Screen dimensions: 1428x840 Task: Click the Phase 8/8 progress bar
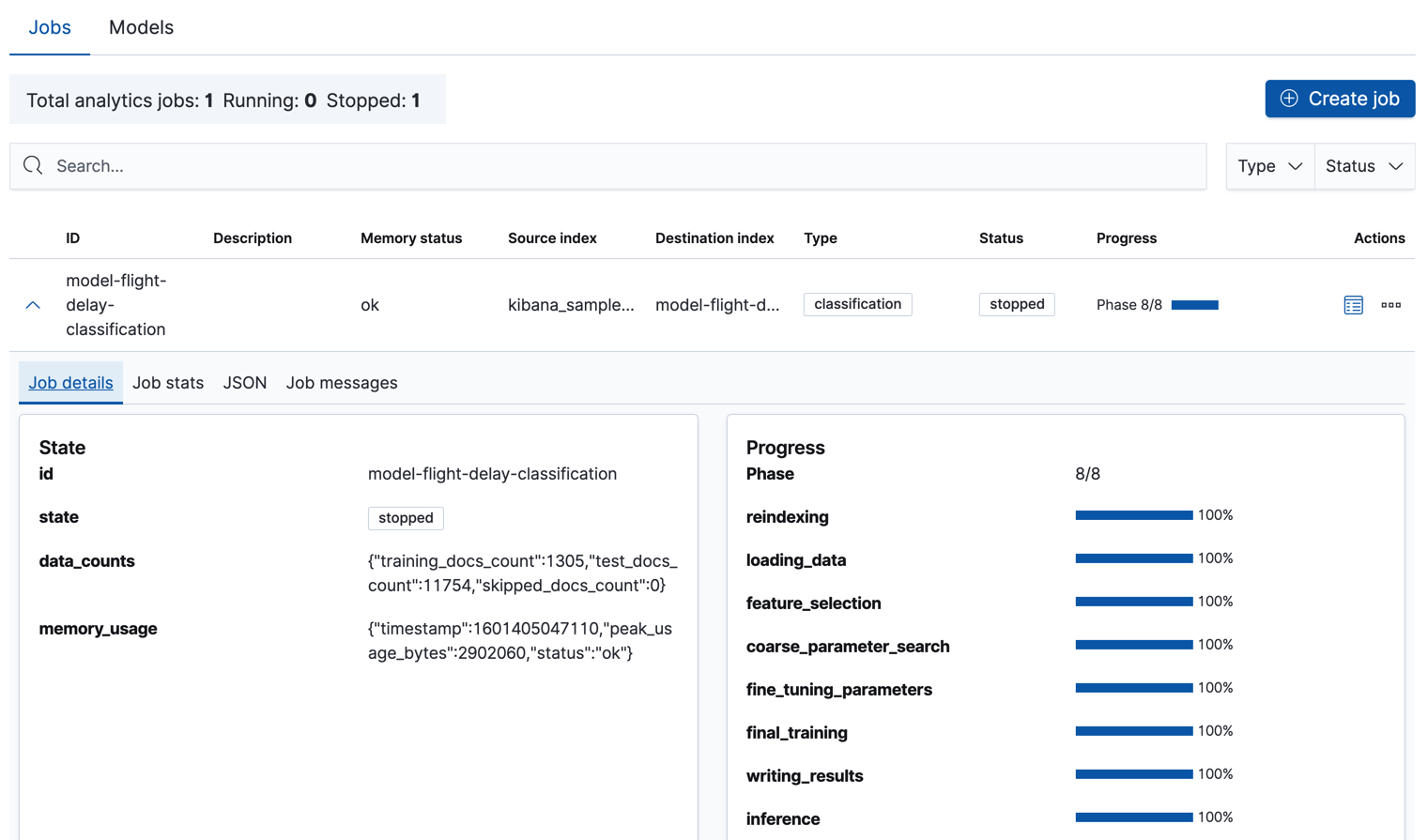[x=1194, y=304]
